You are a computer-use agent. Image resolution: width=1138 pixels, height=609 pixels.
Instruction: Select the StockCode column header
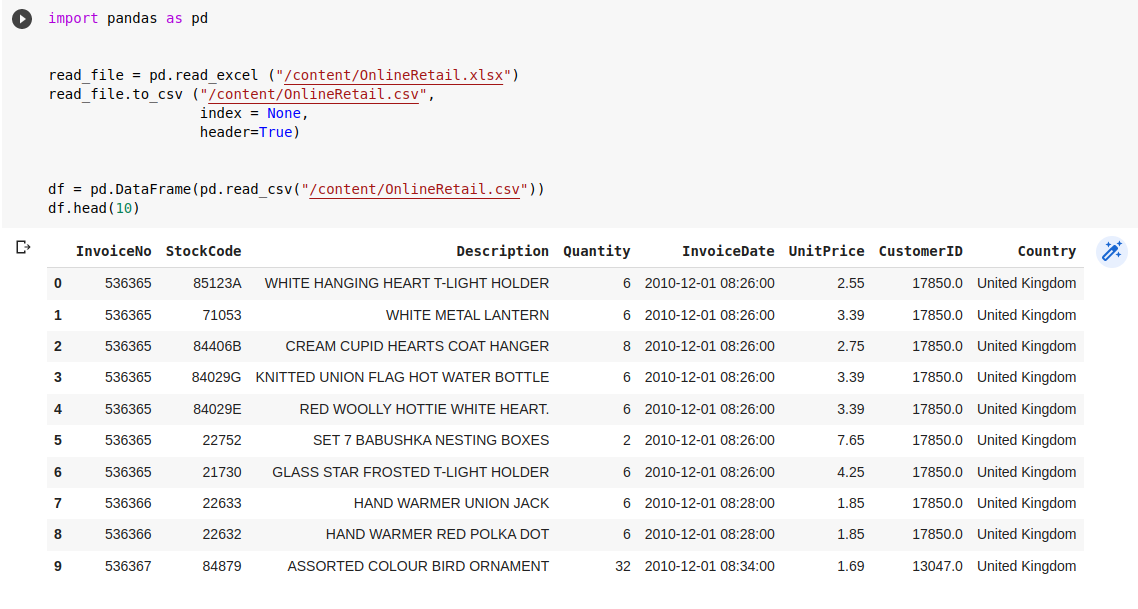pos(203,252)
